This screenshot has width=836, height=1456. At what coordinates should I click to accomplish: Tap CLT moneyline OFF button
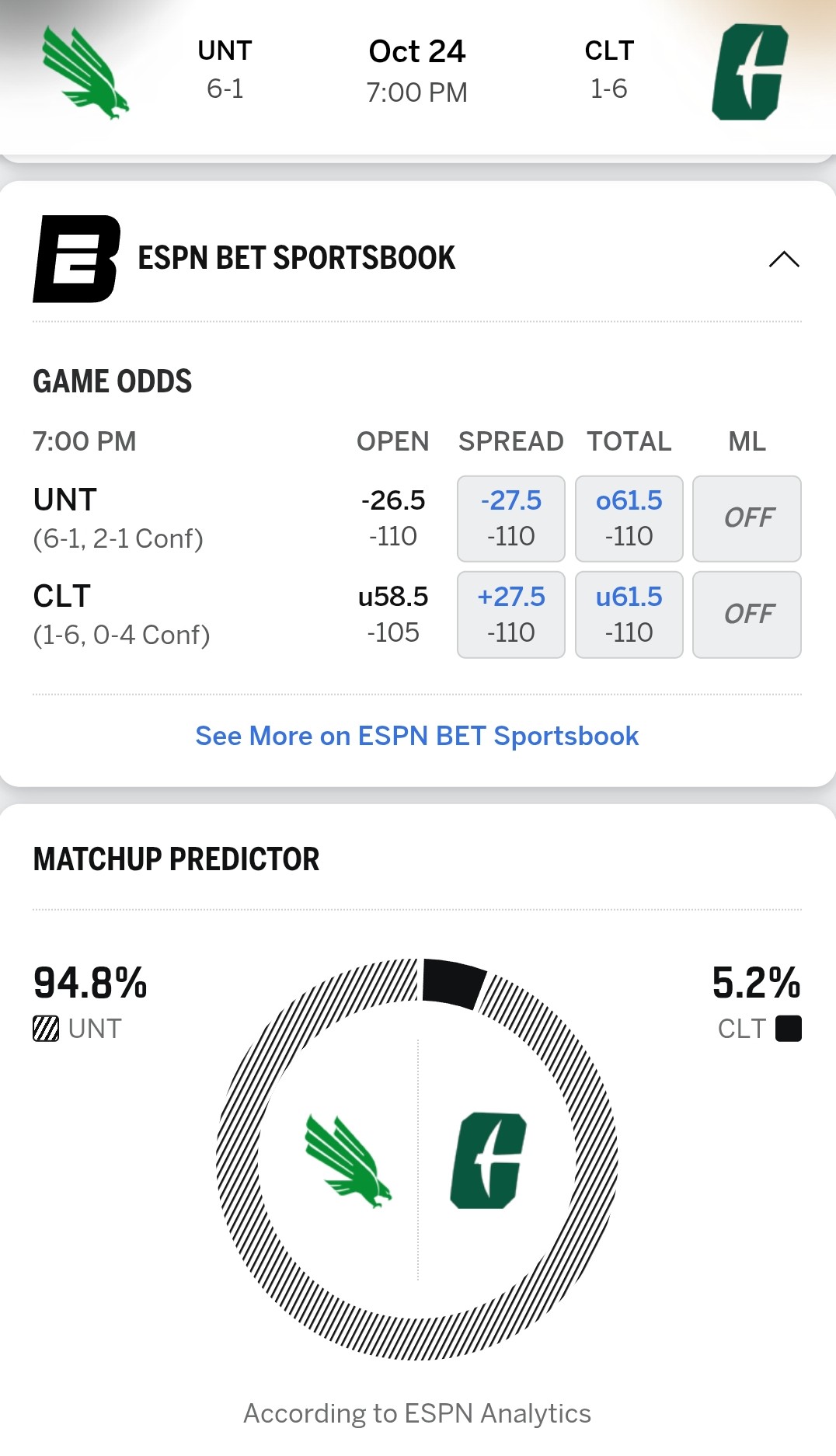tap(747, 615)
